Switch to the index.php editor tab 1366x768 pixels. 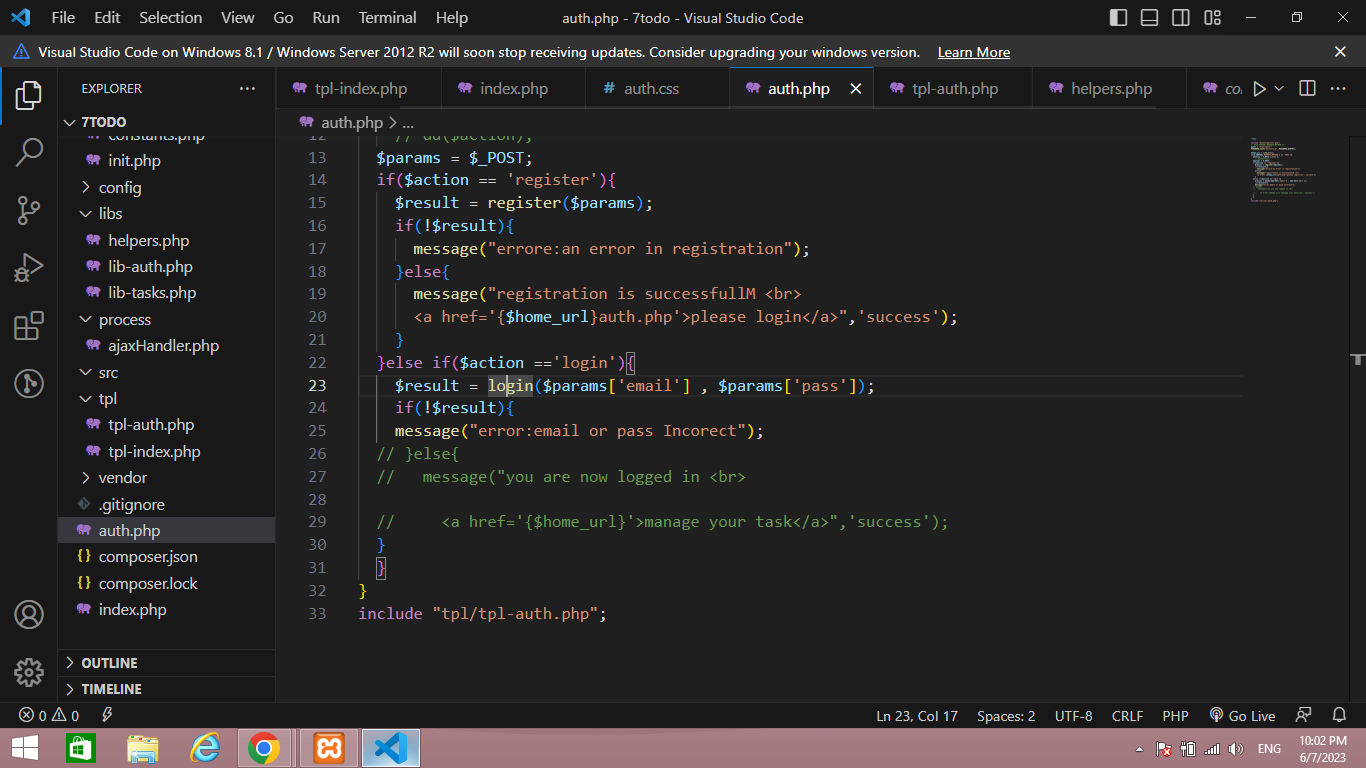click(x=514, y=89)
